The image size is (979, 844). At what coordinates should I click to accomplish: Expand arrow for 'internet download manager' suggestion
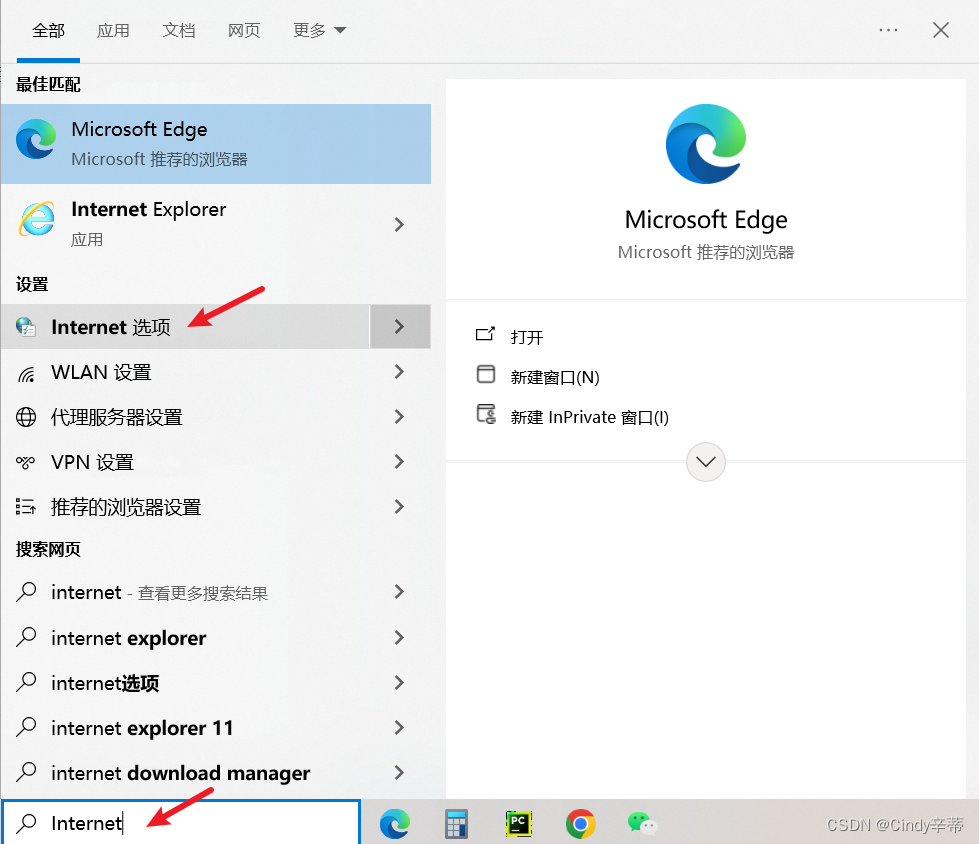400,772
